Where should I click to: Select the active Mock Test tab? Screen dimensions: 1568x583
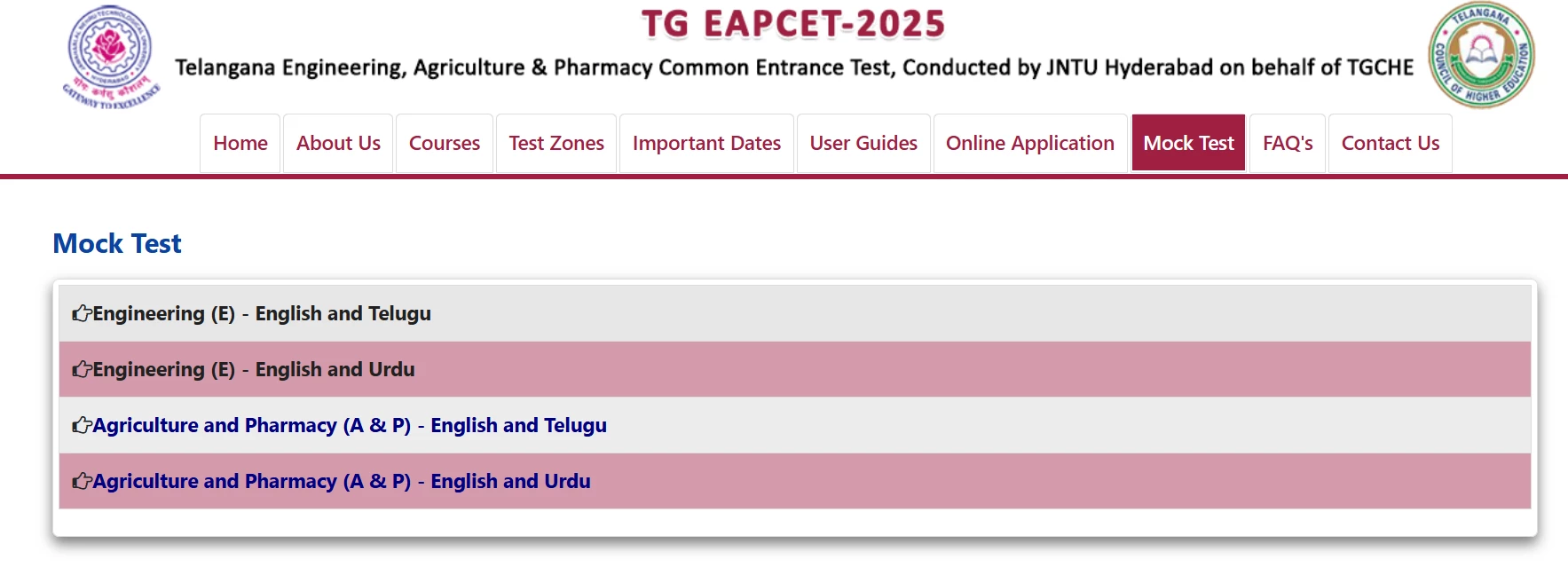point(1188,143)
